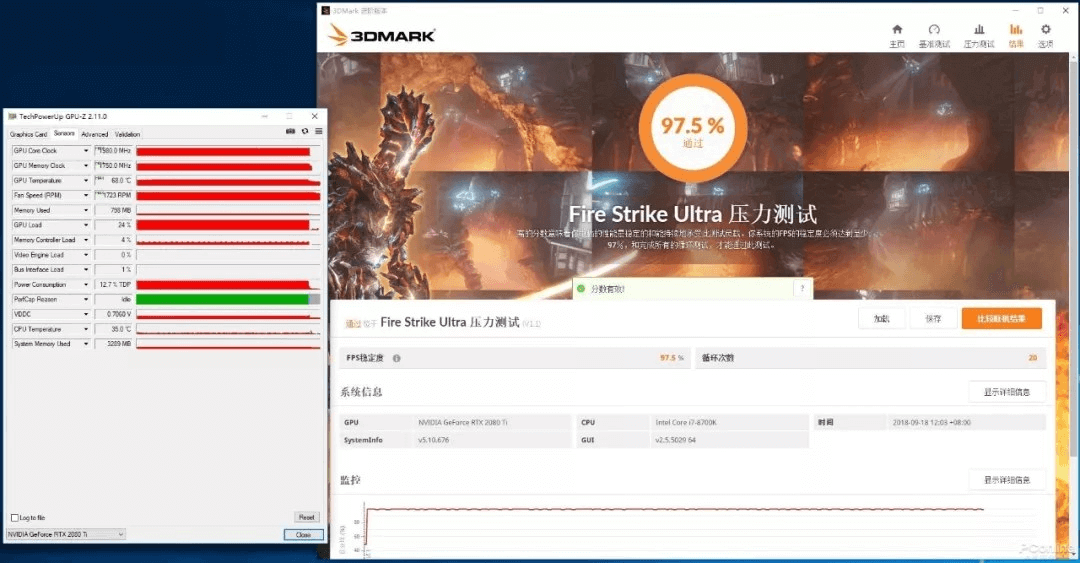Expand the Video Engine Load dropdown

(x=86, y=255)
